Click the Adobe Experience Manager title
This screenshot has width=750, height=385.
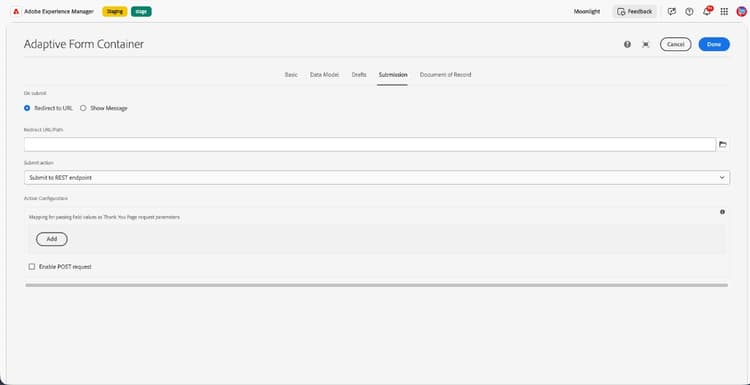pyautogui.click(x=59, y=11)
